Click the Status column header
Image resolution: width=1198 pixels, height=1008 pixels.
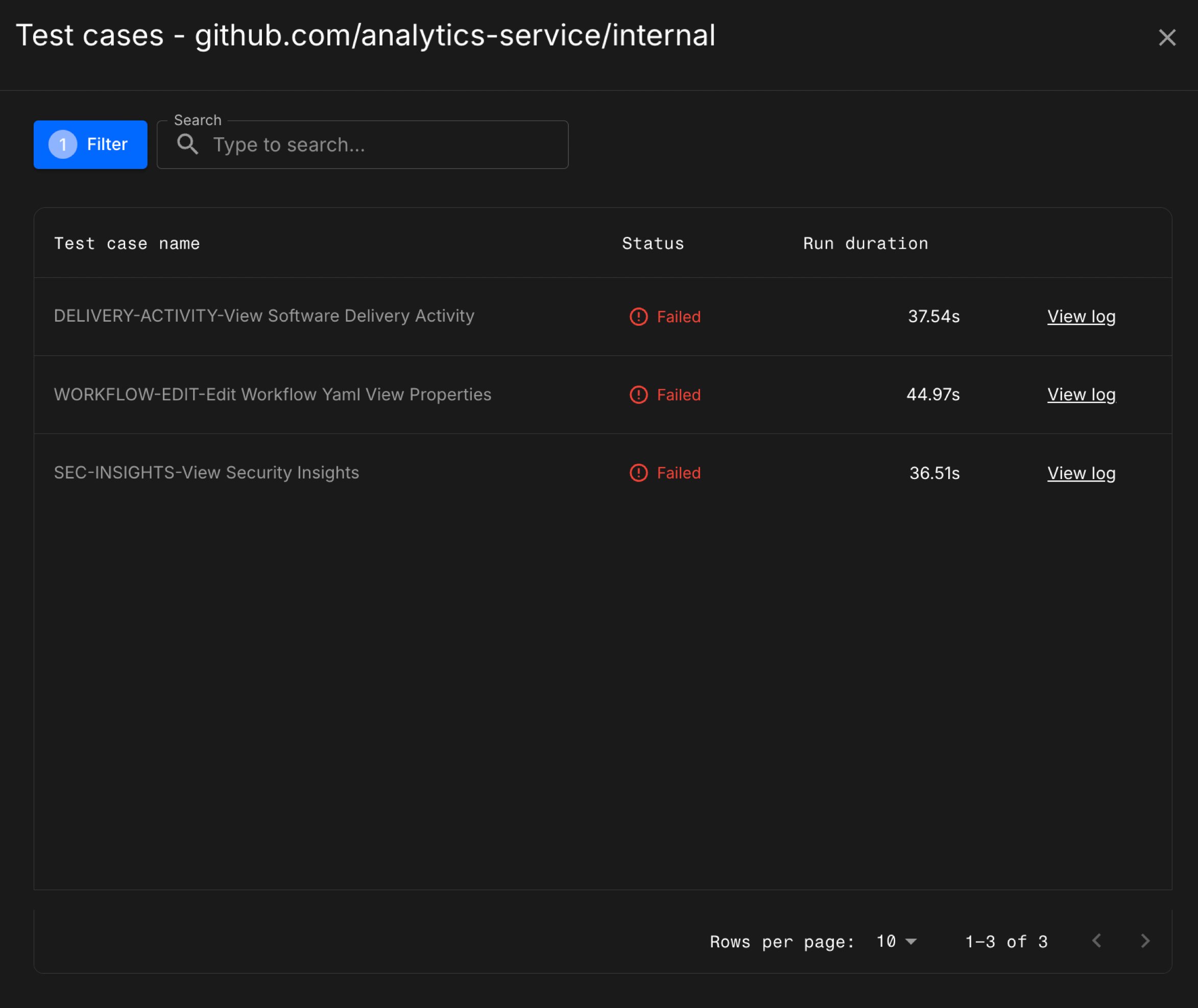pyautogui.click(x=653, y=243)
